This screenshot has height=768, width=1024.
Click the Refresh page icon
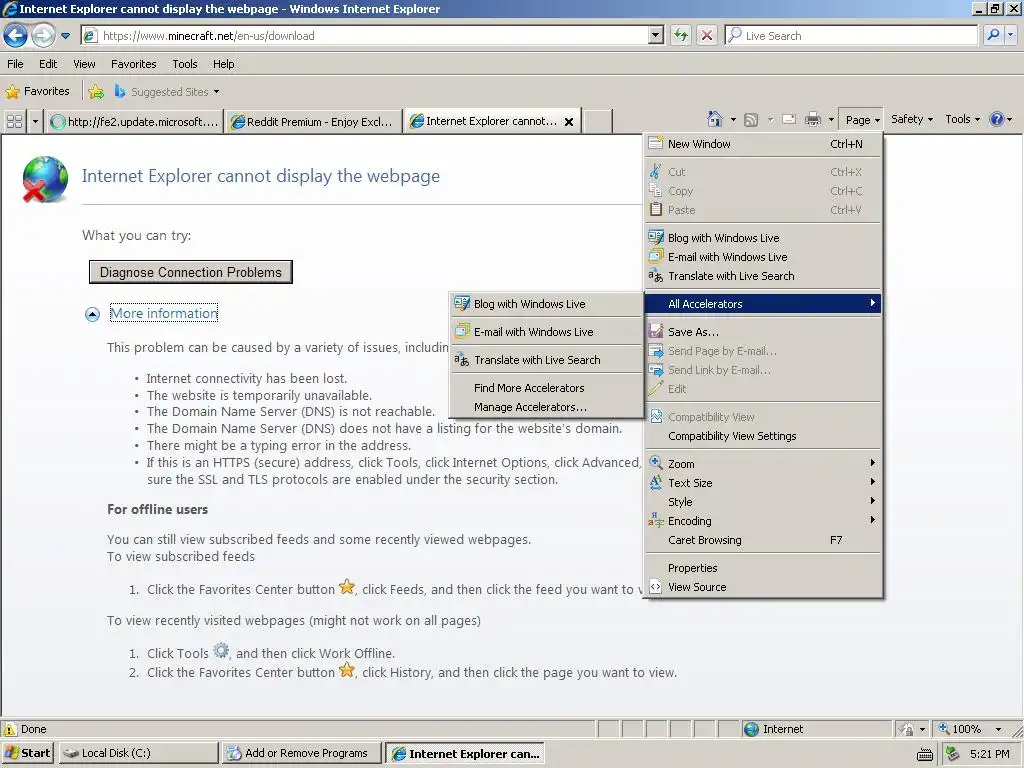[681, 35]
